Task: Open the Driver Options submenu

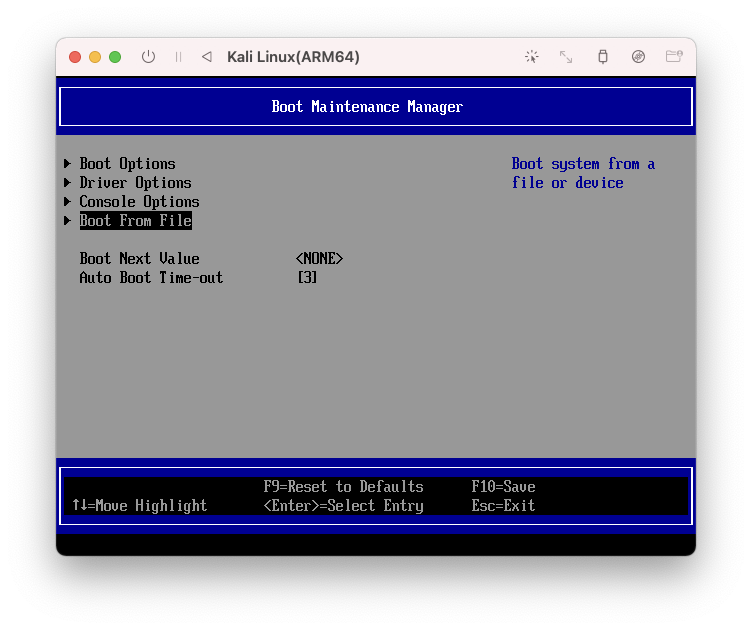Action: 135,183
